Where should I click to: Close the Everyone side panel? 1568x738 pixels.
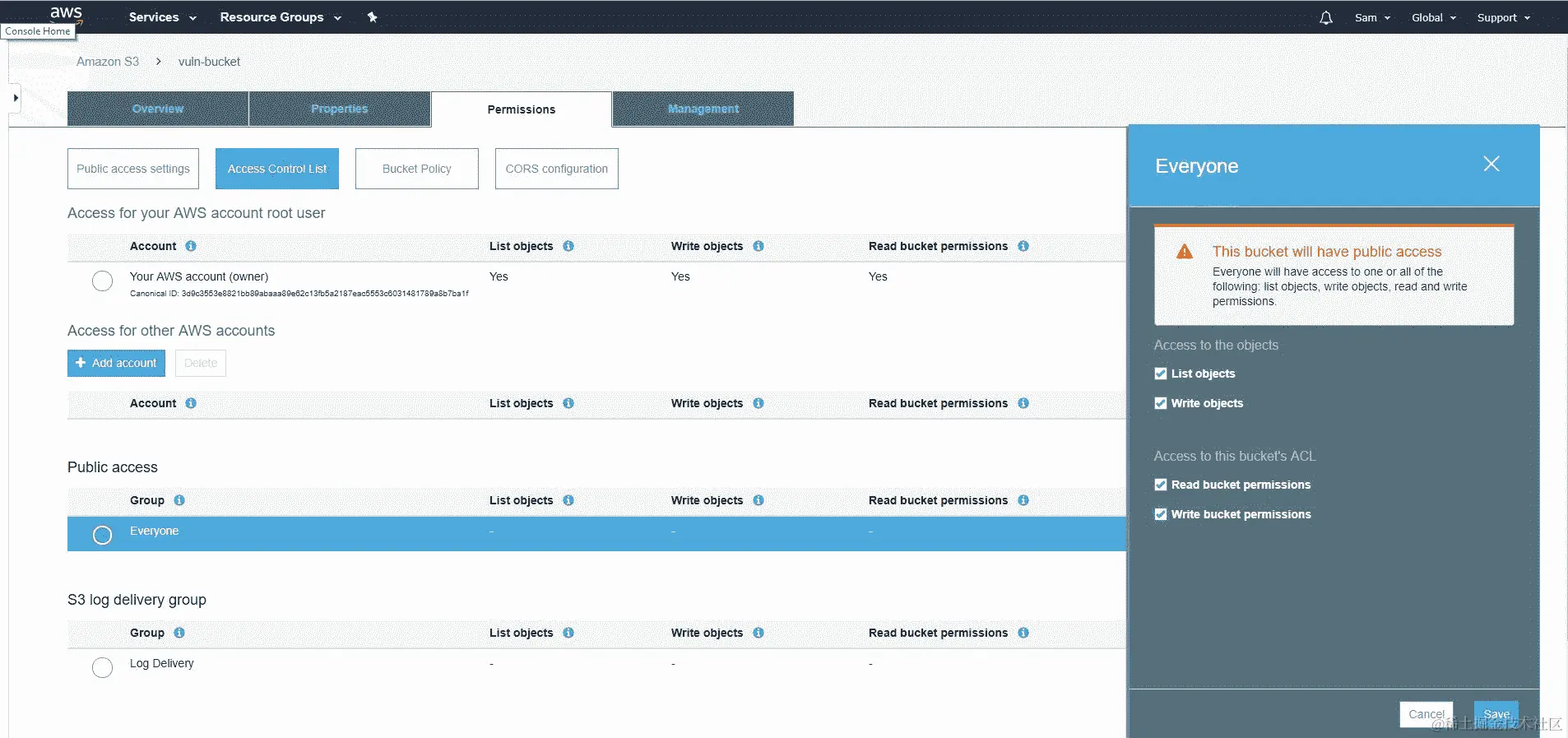[1491, 164]
